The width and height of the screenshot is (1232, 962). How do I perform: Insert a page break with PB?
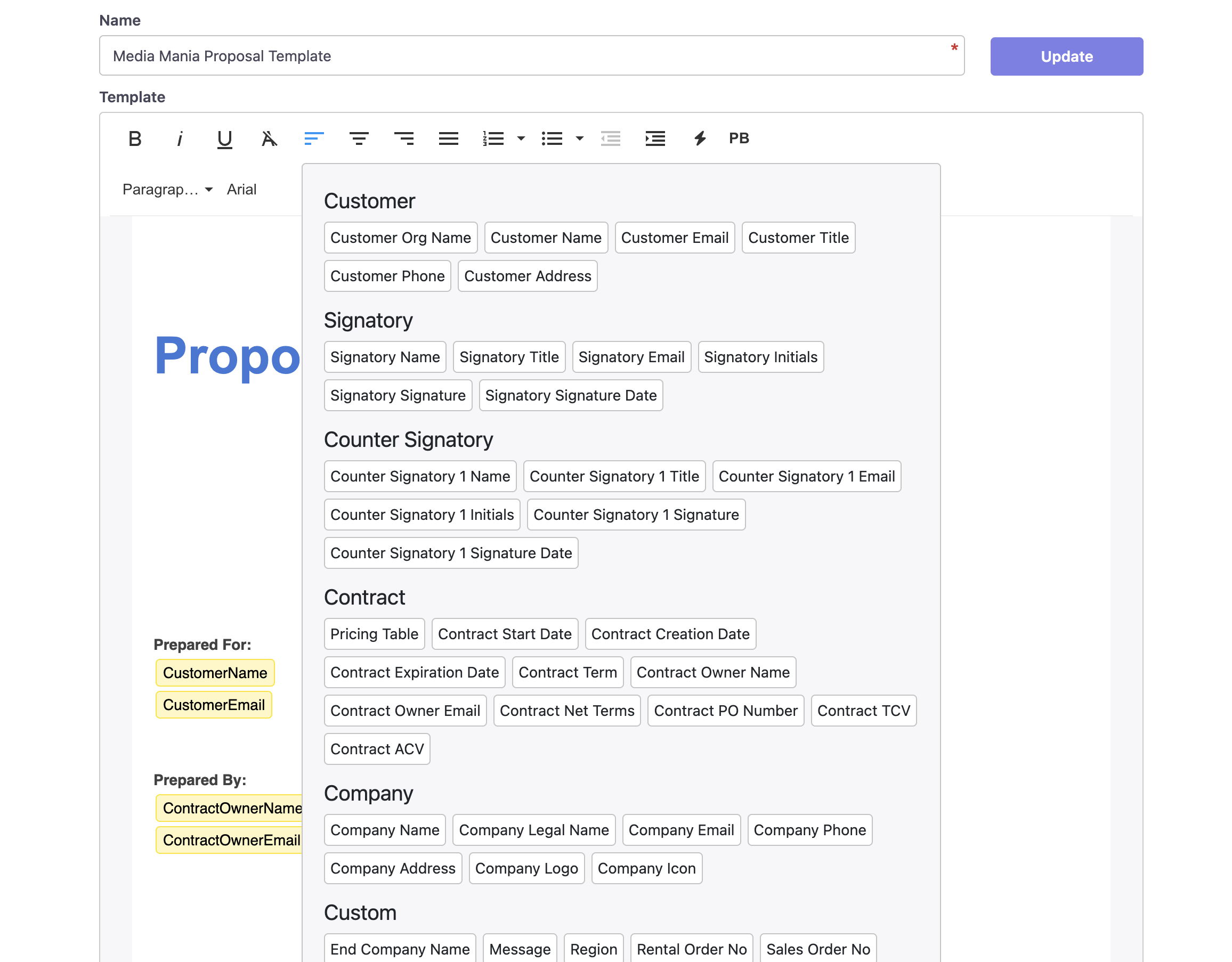click(739, 138)
